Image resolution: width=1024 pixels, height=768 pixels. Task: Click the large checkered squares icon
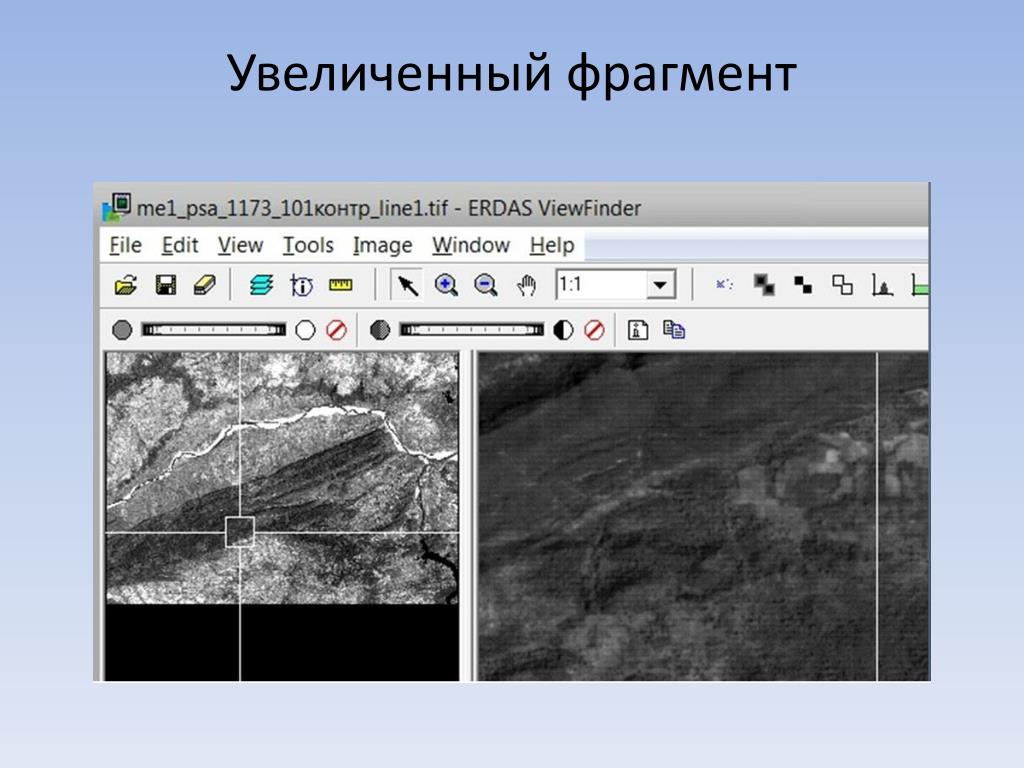click(764, 285)
